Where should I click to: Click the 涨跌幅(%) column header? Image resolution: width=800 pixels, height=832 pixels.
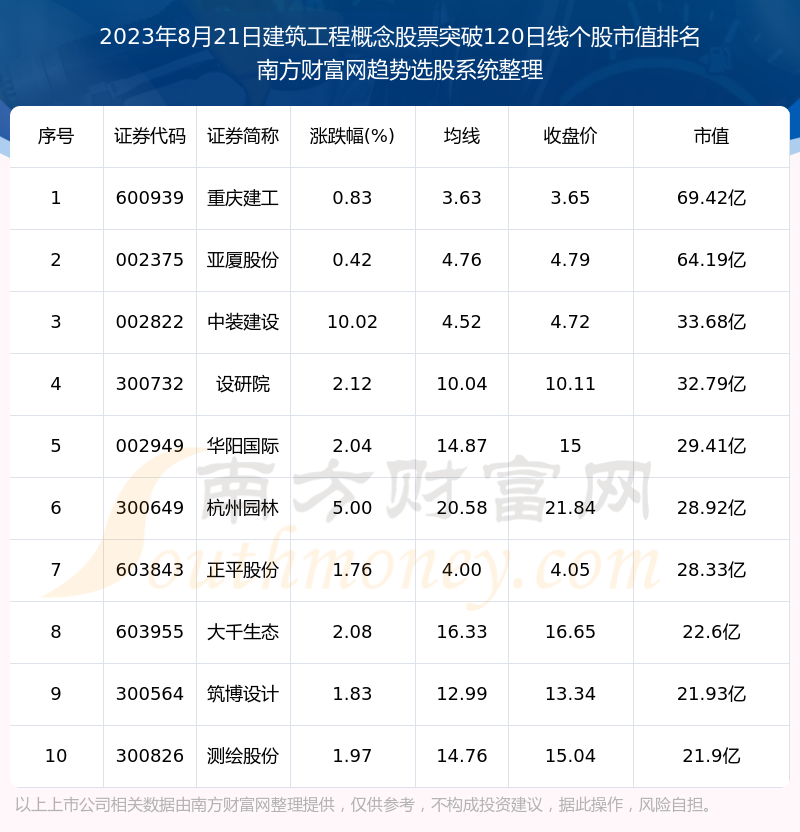click(352, 136)
